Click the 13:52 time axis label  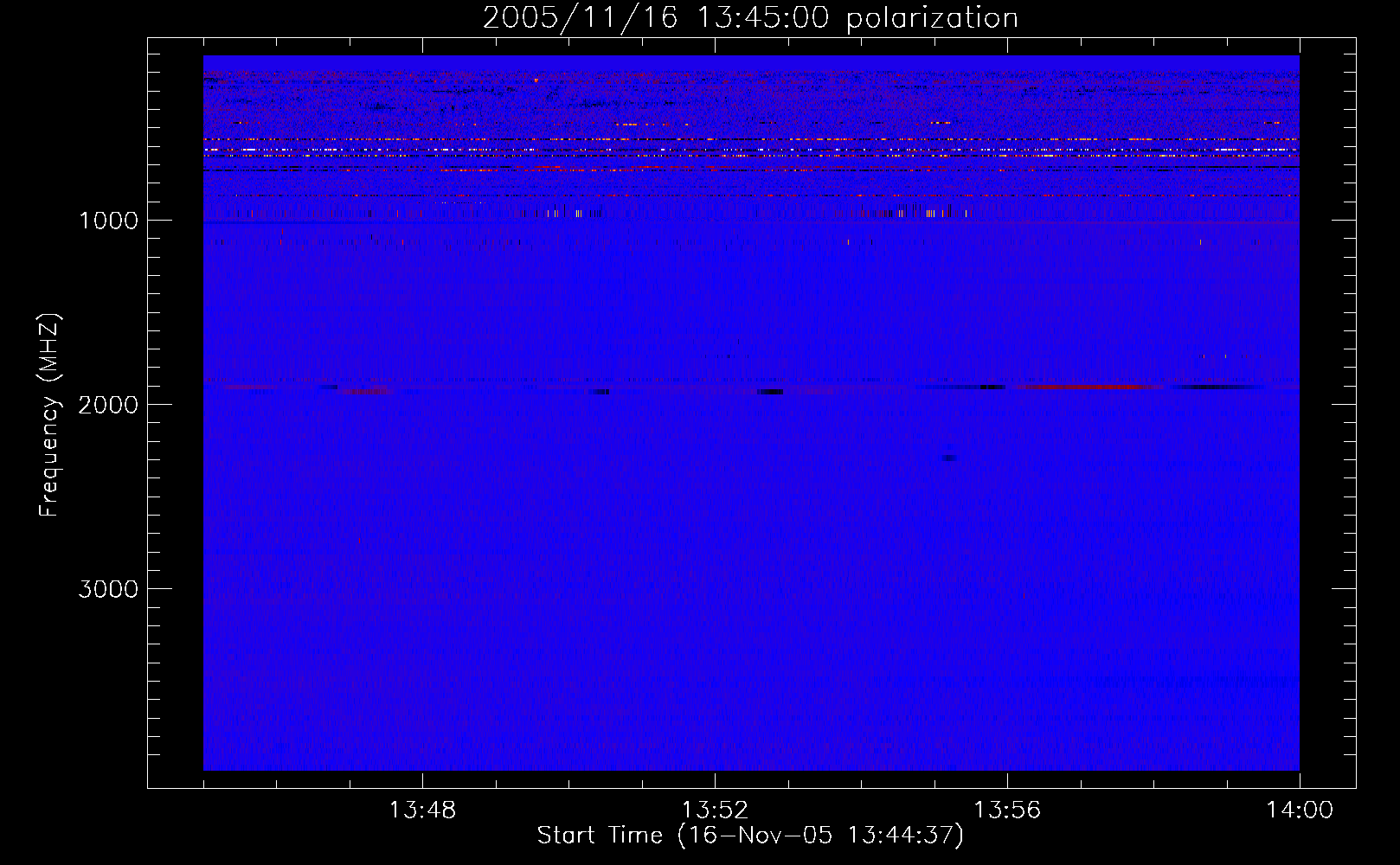click(715, 811)
